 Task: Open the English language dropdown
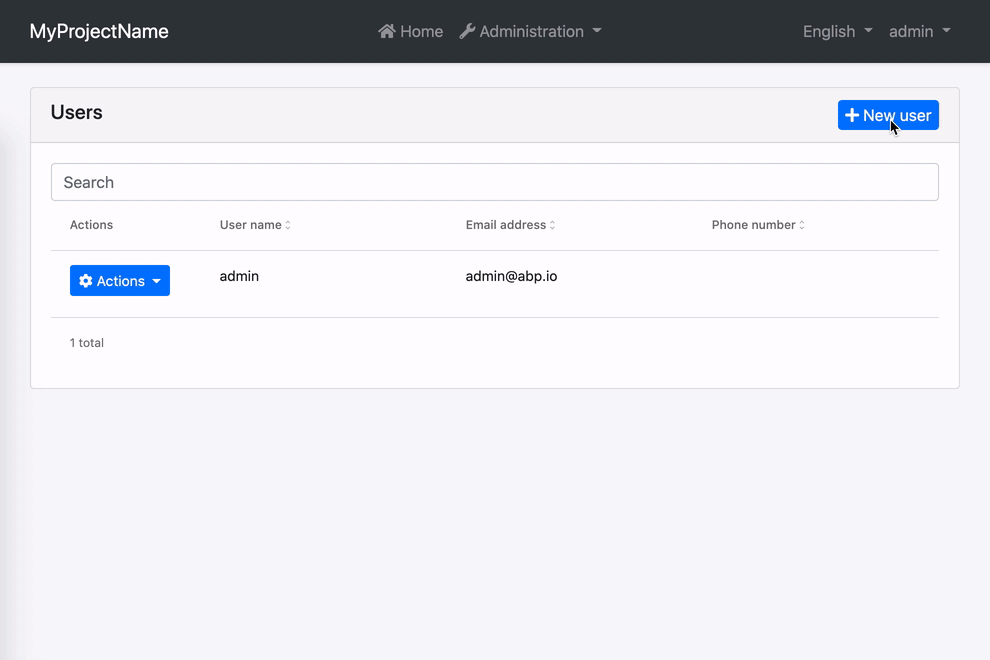836,31
